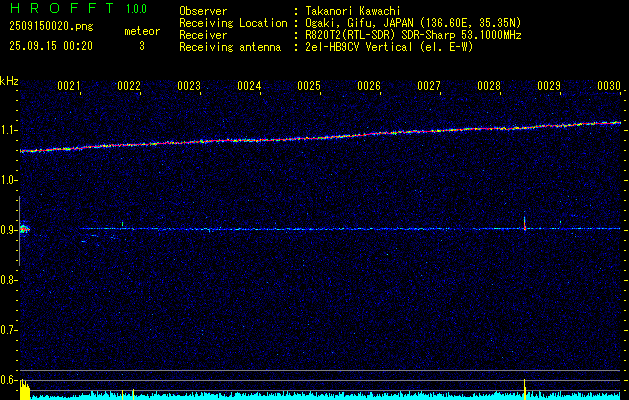Screen dimensions: 629x400
Task: Click frequency axis label 1.0
Action: coord(8,180)
